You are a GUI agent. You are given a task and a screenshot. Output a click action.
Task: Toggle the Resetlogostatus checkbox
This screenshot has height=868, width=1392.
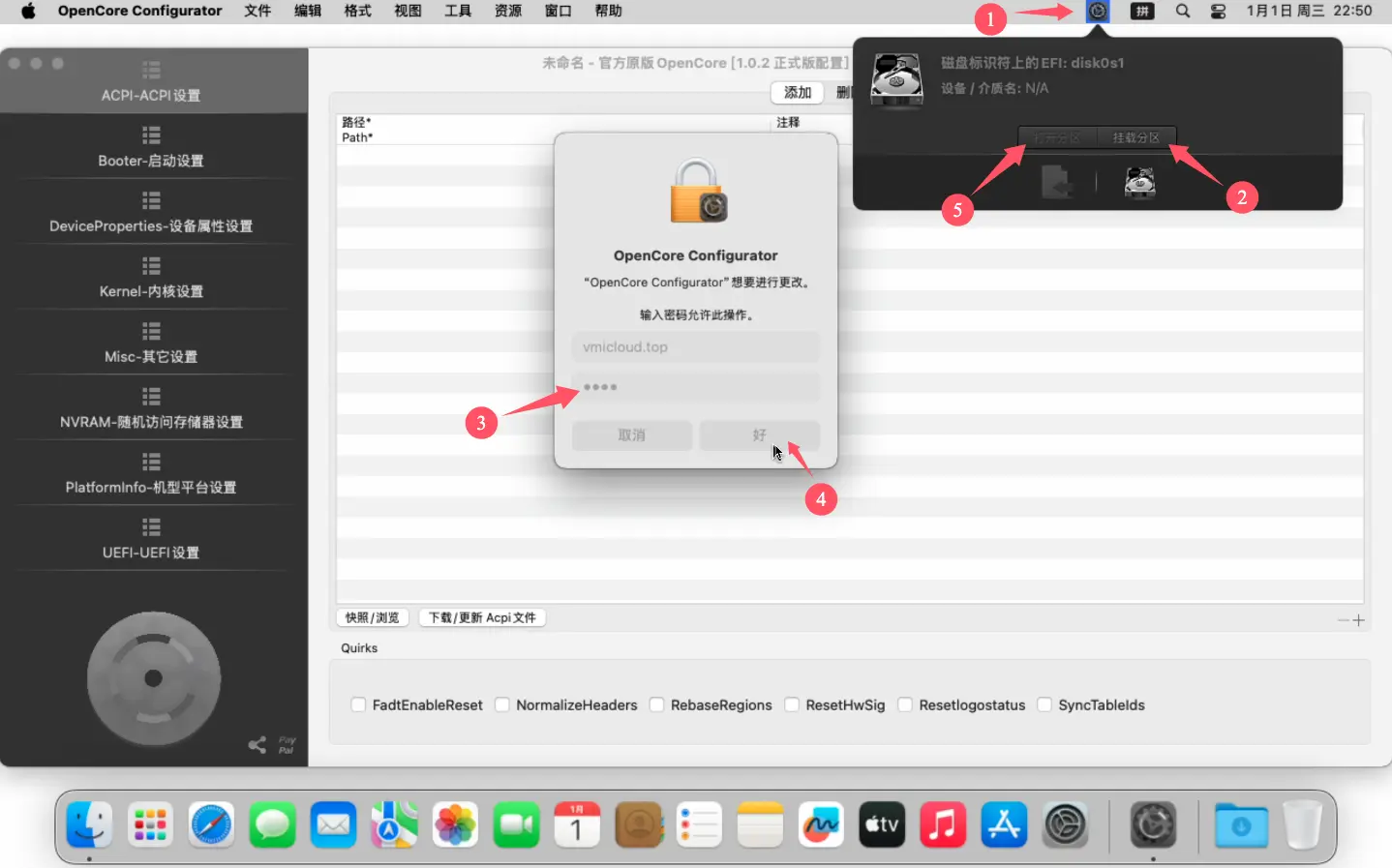click(x=905, y=704)
